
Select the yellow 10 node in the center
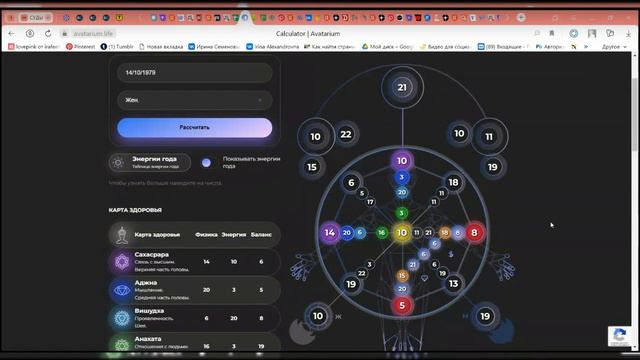tap(402, 233)
